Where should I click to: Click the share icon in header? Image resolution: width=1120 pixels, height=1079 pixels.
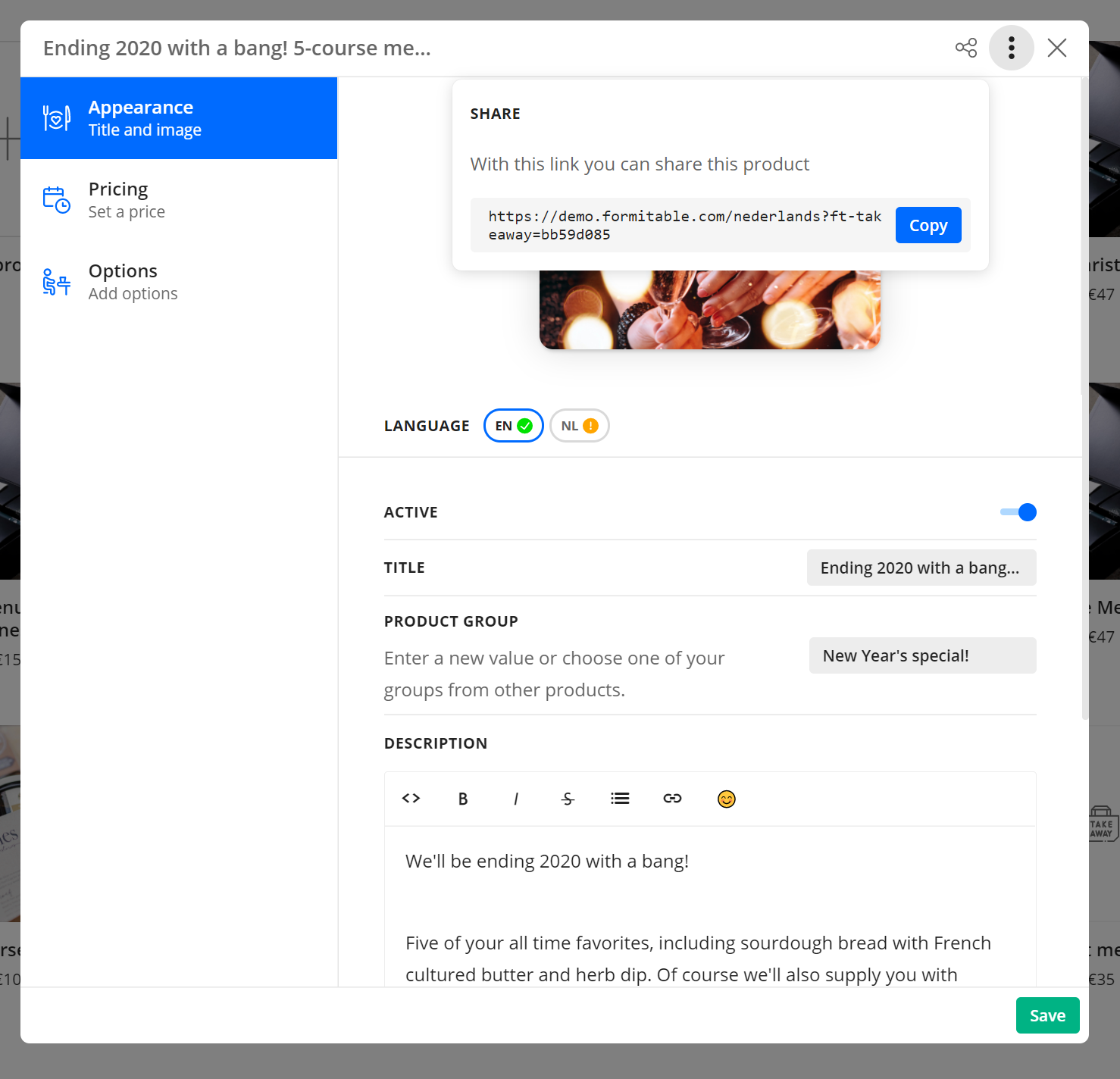click(965, 48)
